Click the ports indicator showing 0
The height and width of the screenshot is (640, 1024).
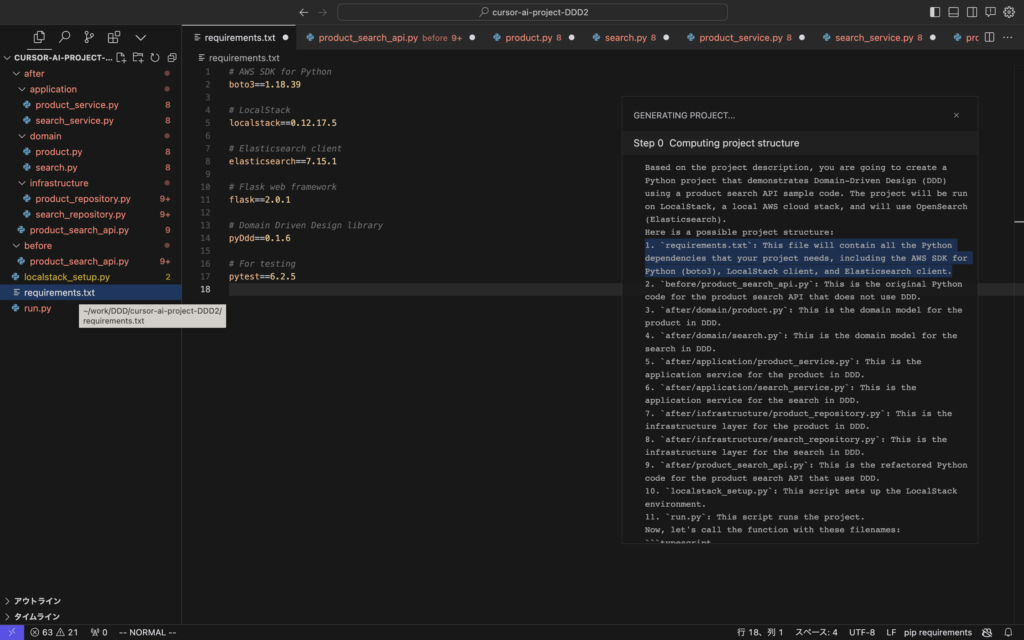[x=99, y=632]
